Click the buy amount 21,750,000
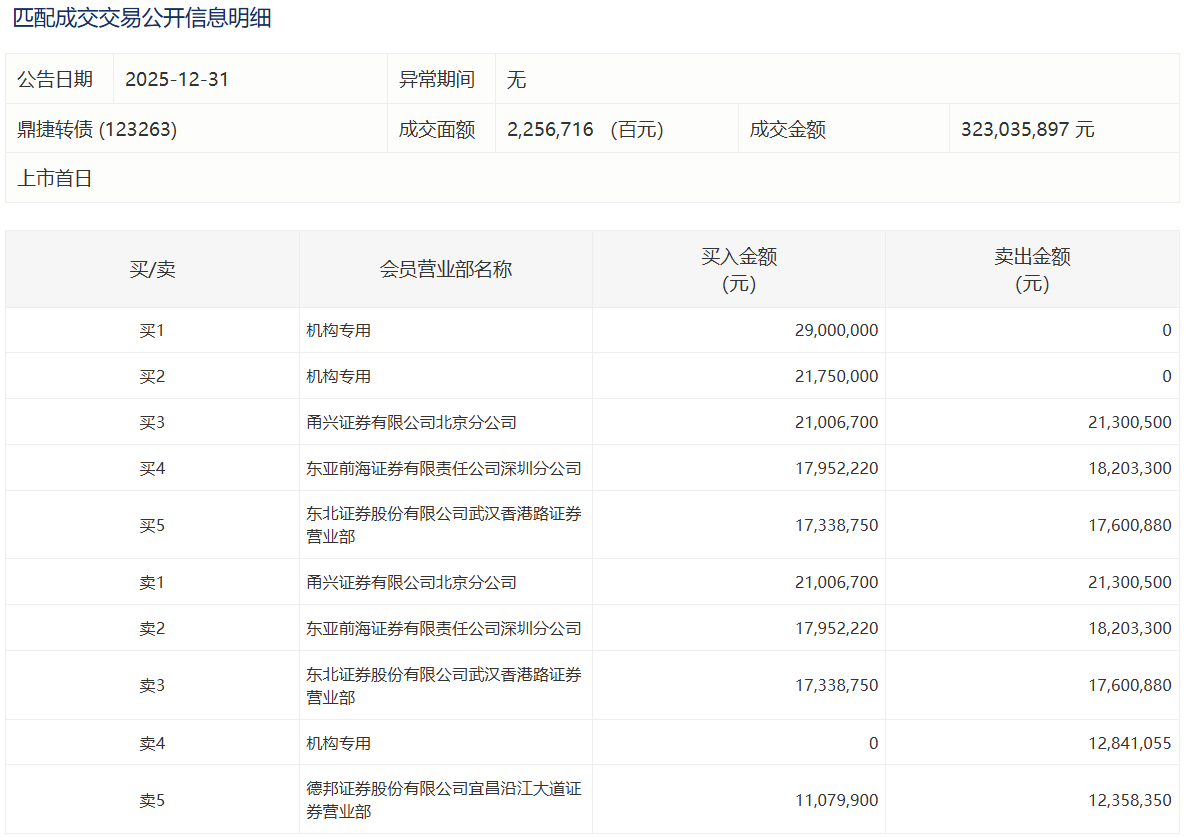This screenshot has width=1188, height=837. [836, 376]
